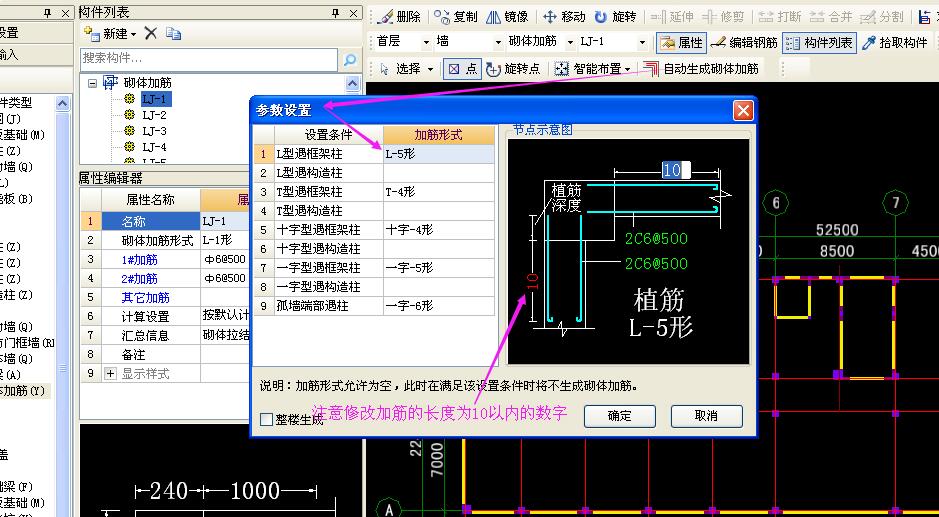The height and width of the screenshot is (517, 939).
Task: Open Smart Layout (智能布置) menu
Action: pyautogui.click(x=592, y=69)
